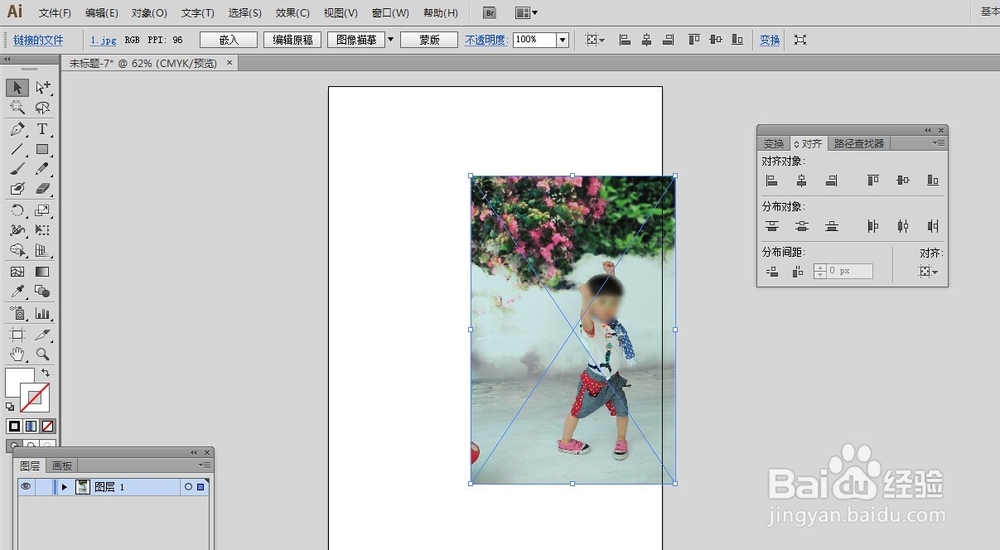Image resolution: width=1000 pixels, height=550 pixels.
Task: Expand 图层 1 disclosure triangle
Action: point(64,487)
